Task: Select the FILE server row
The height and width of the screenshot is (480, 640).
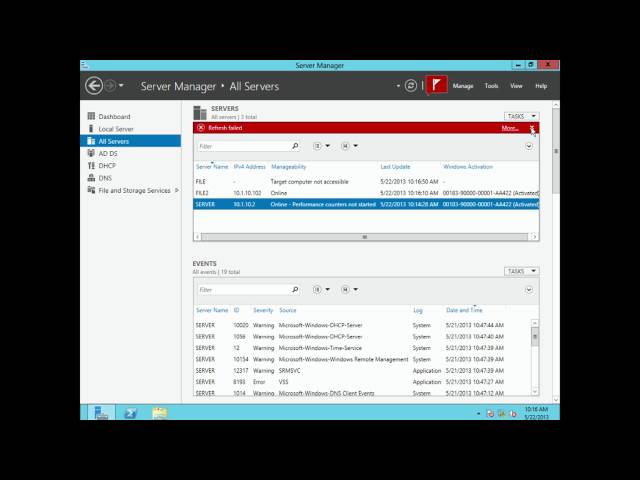Action: coord(366,182)
